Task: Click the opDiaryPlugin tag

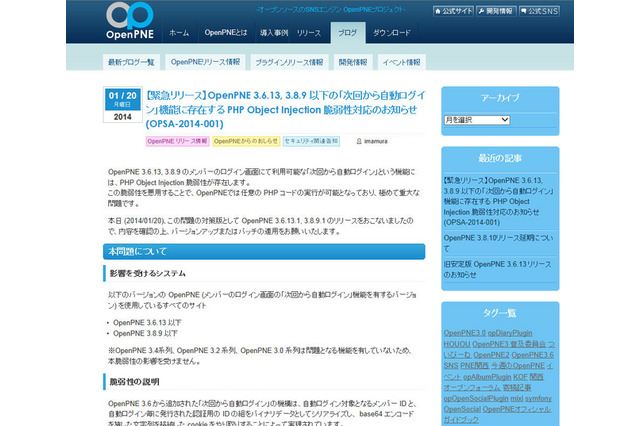Action: click(x=510, y=333)
